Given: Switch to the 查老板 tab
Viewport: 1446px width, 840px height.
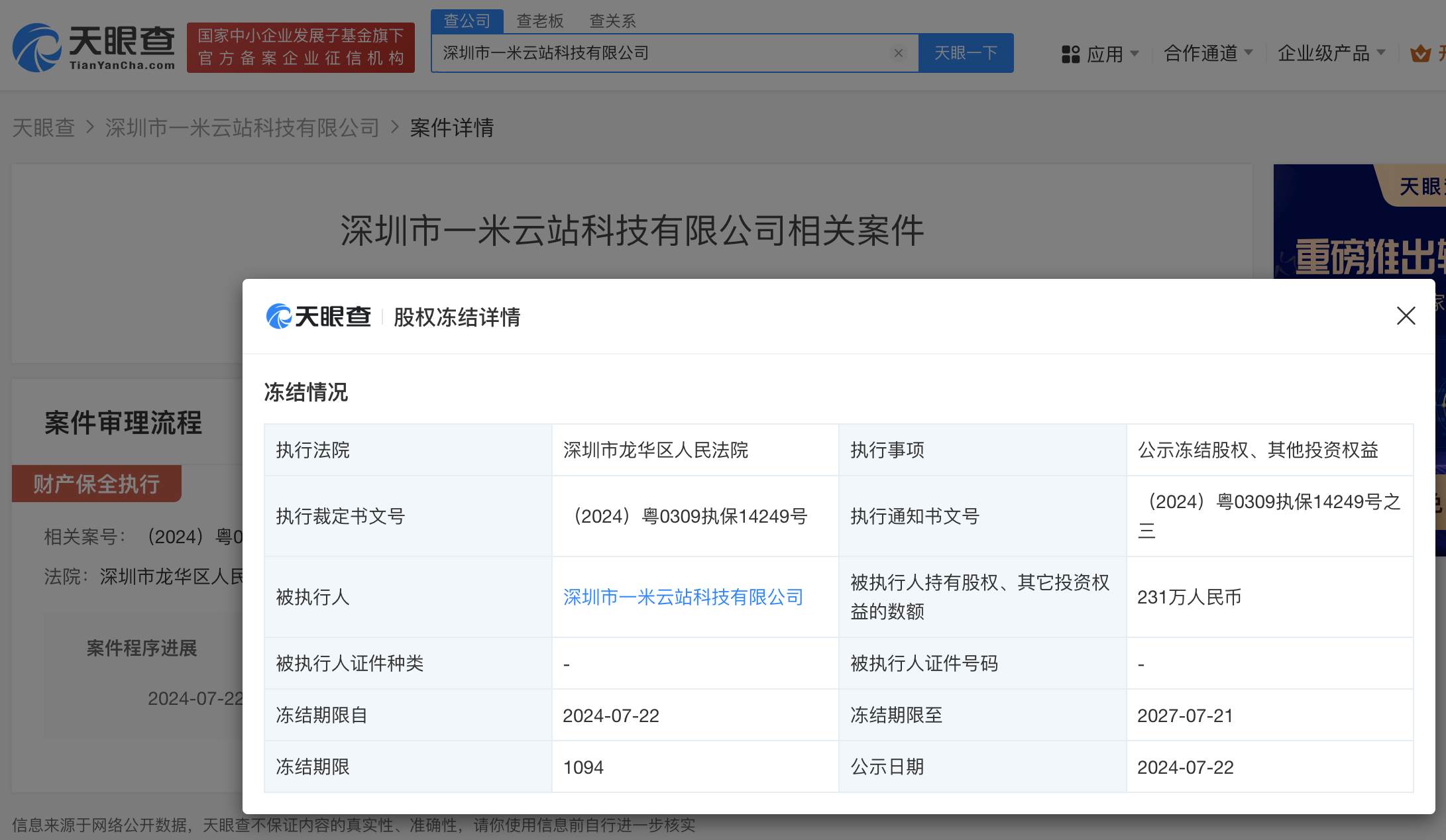Looking at the screenshot, I should coord(539,21).
